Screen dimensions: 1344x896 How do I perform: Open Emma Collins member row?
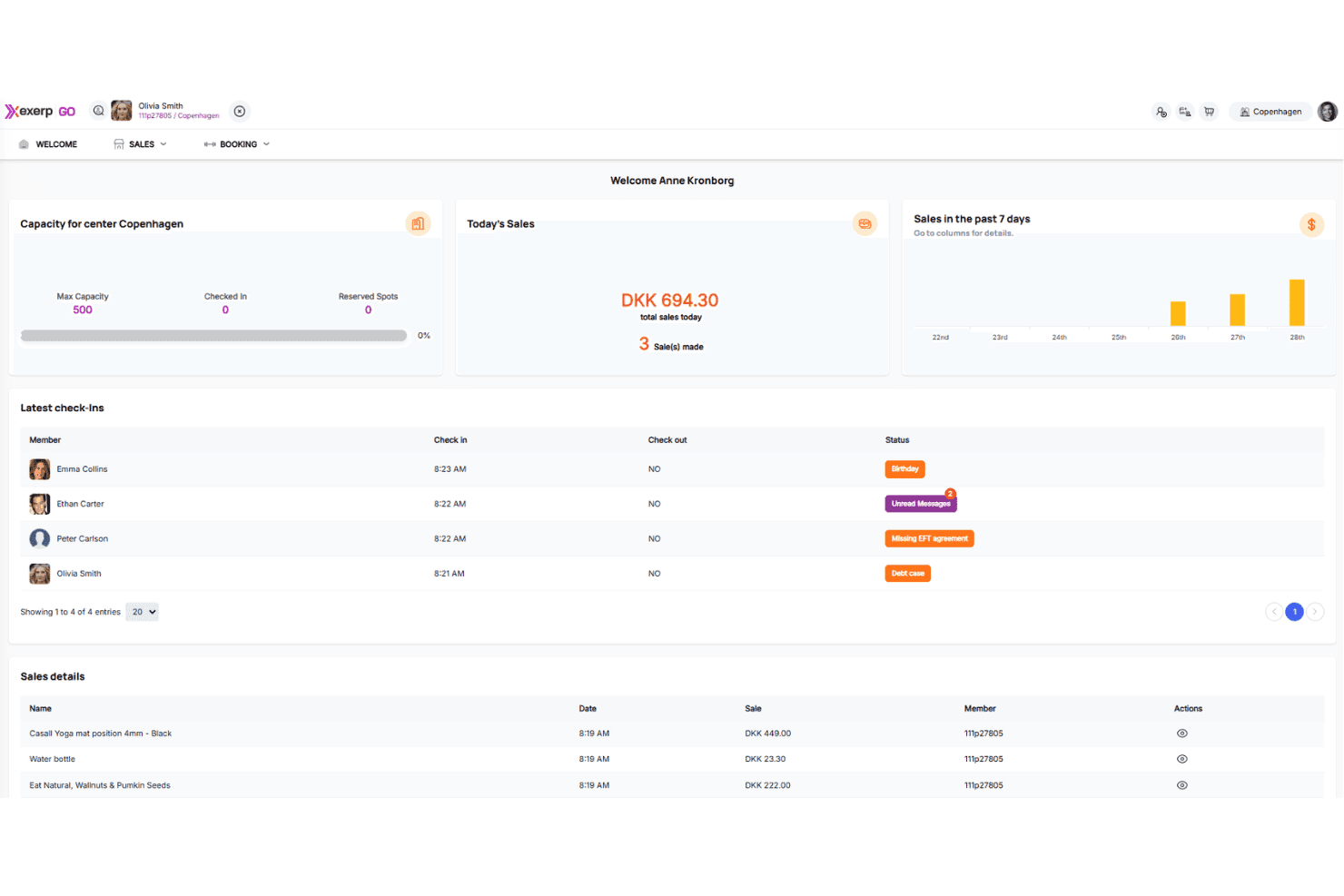click(672, 469)
